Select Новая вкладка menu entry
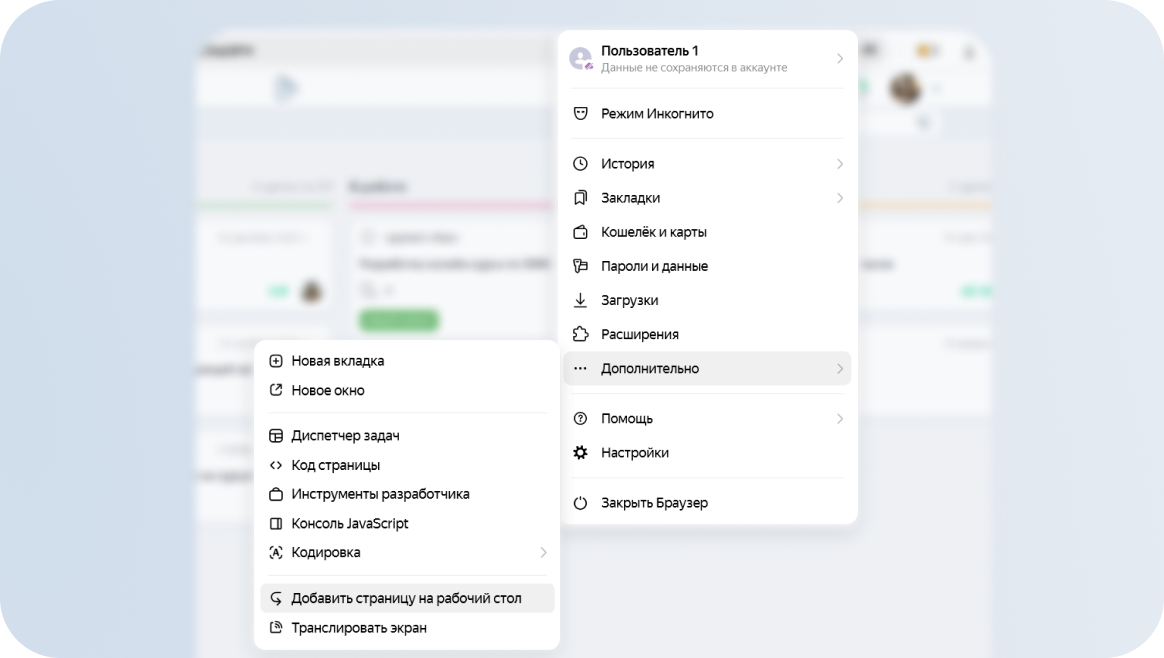 pos(337,361)
